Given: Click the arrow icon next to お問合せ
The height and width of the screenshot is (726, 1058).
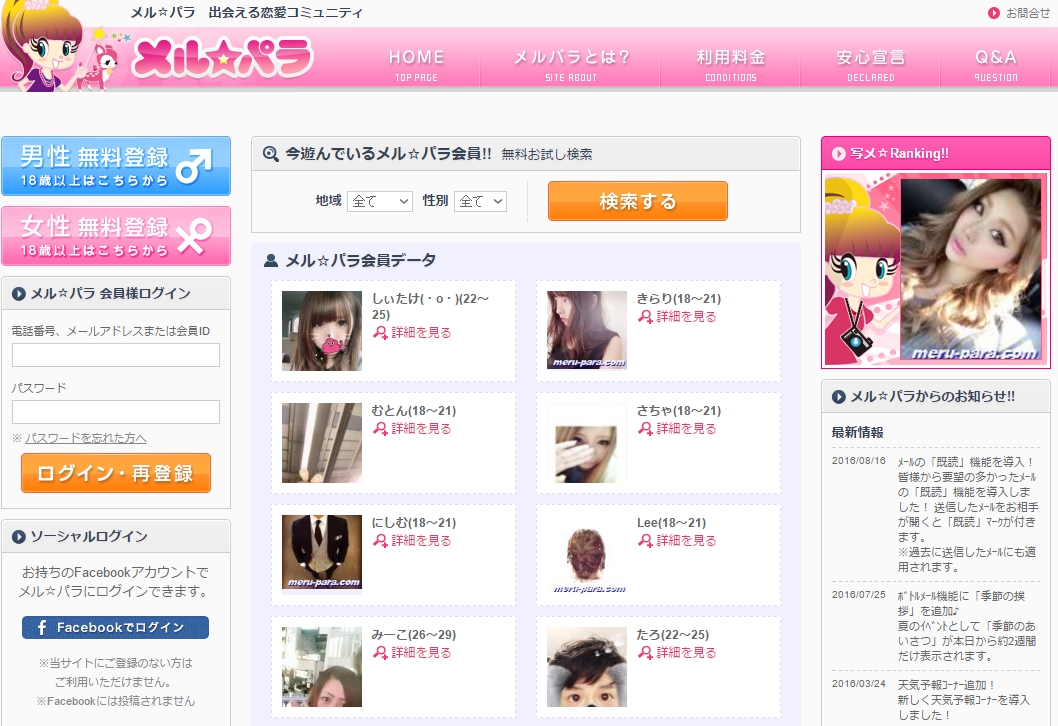Looking at the screenshot, I should click(x=994, y=13).
